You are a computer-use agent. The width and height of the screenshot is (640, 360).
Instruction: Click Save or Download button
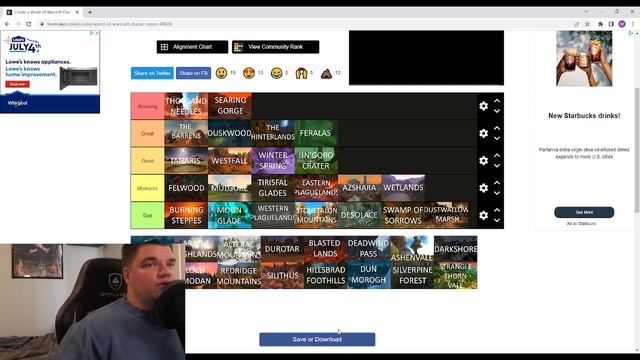pos(317,339)
